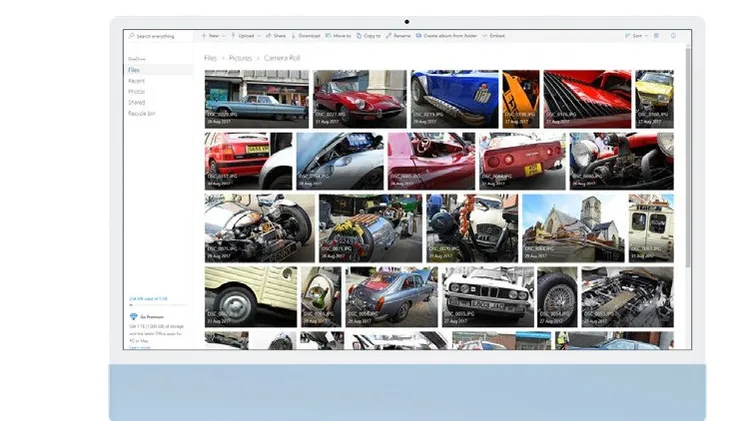Click the storage used of 5 GB link
This screenshot has height=421, width=750.
148,299
